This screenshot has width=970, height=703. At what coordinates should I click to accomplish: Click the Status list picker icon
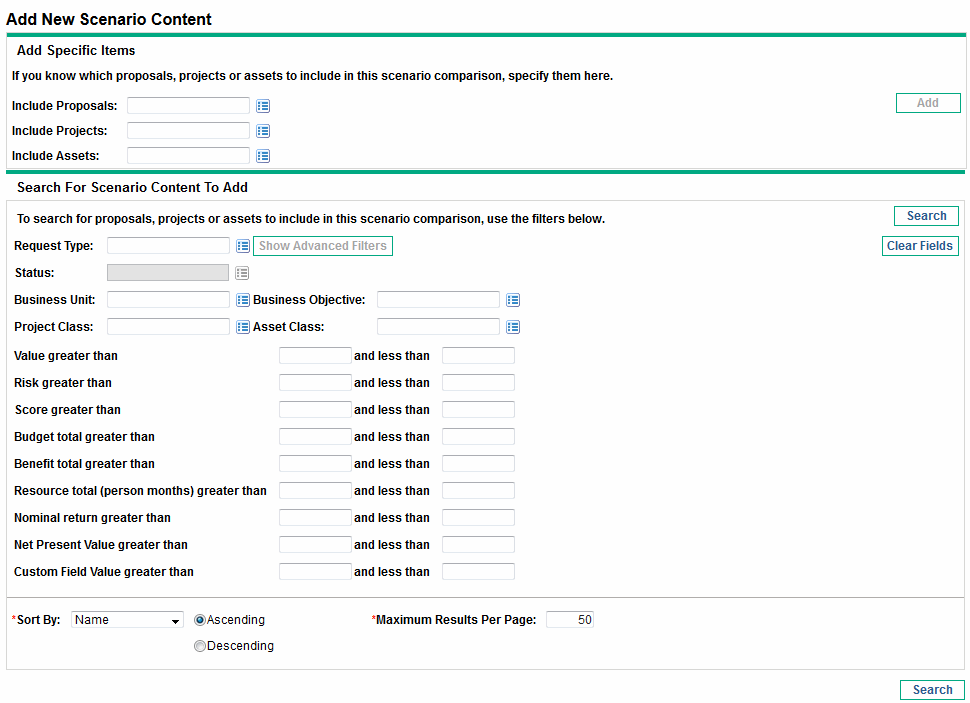click(x=242, y=273)
